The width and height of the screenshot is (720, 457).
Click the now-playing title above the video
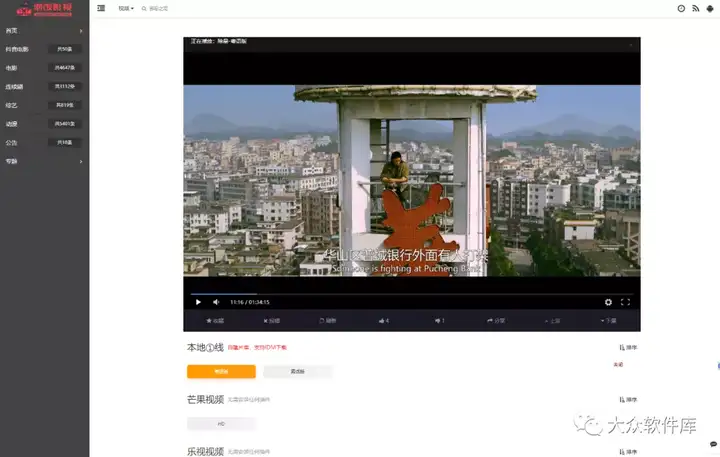click(x=219, y=41)
